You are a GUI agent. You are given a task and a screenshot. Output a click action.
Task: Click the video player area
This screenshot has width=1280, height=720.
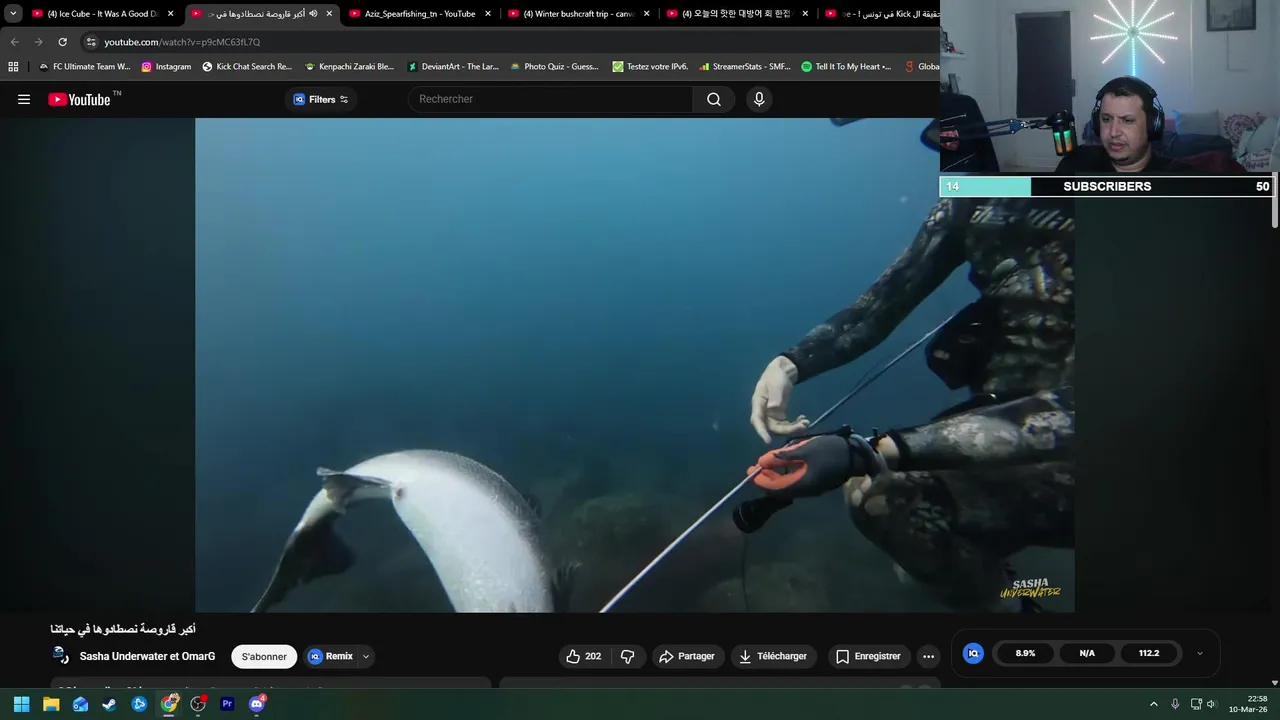635,365
